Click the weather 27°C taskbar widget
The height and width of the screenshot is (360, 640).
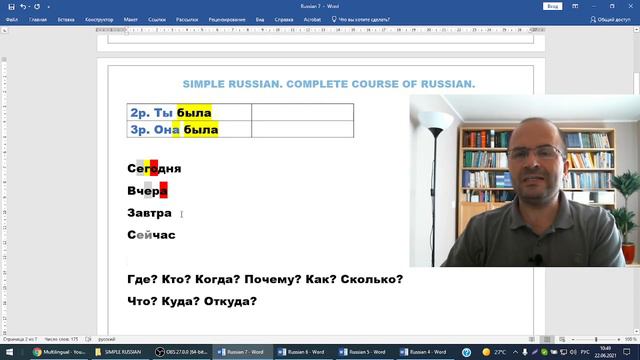[x=494, y=352]
